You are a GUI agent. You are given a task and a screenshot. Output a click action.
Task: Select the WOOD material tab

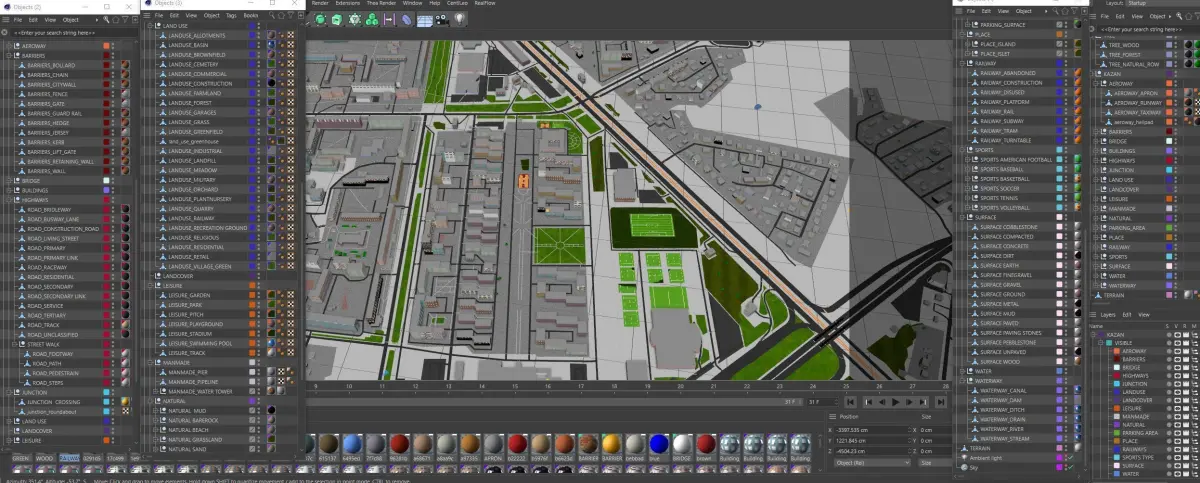(x=46, y=458)
